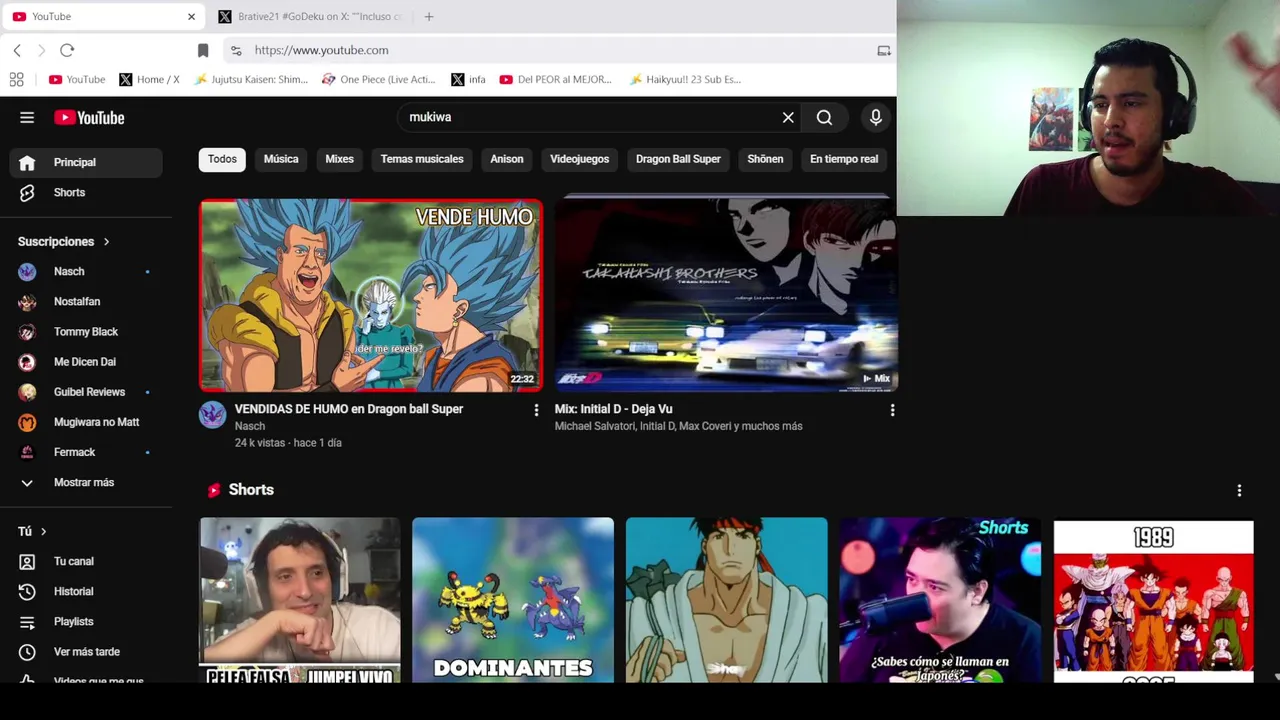Open the Nostalfan subscription channel

click(x=86, y=302)
